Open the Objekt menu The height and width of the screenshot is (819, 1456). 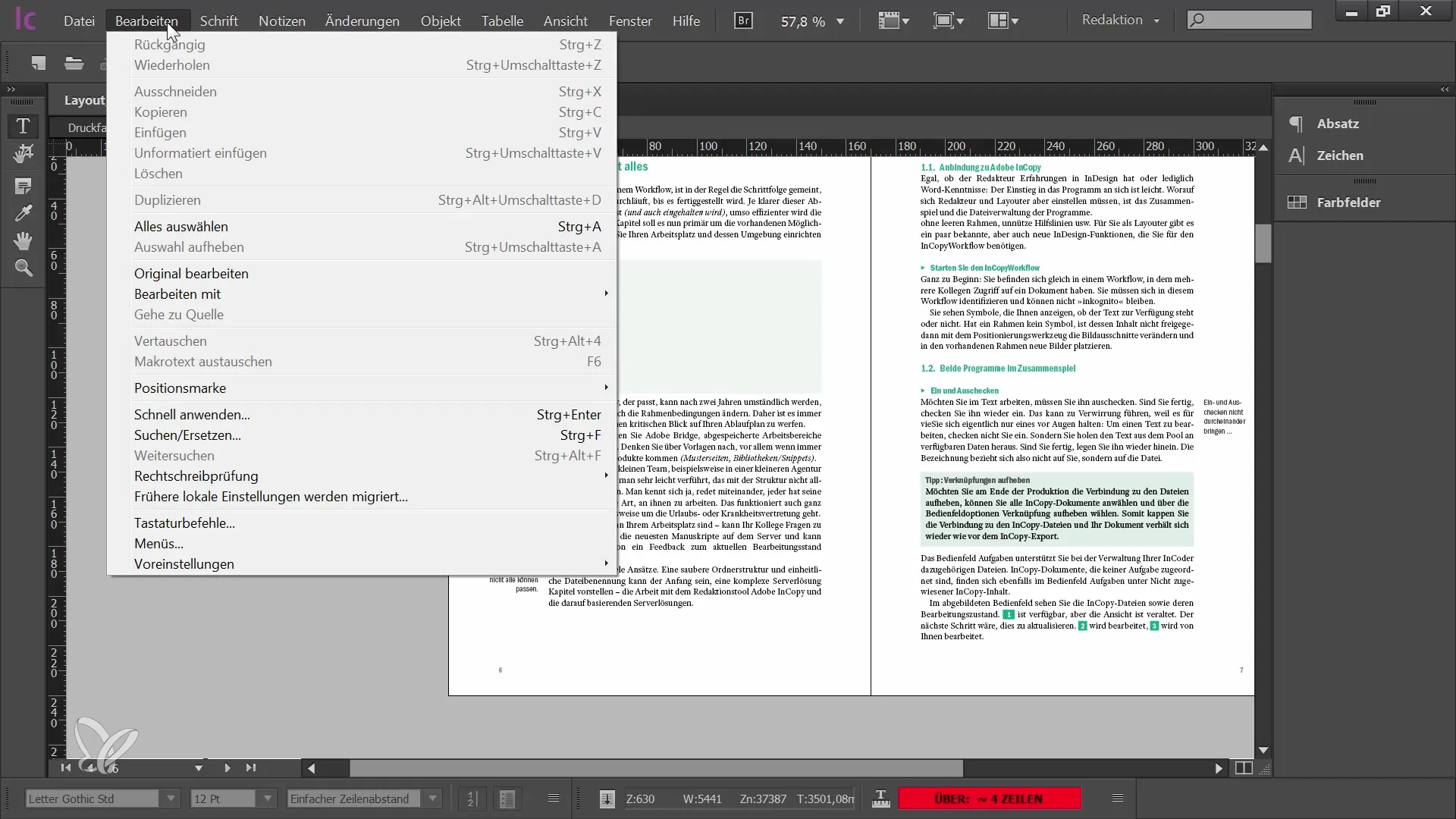coord(441,20)
